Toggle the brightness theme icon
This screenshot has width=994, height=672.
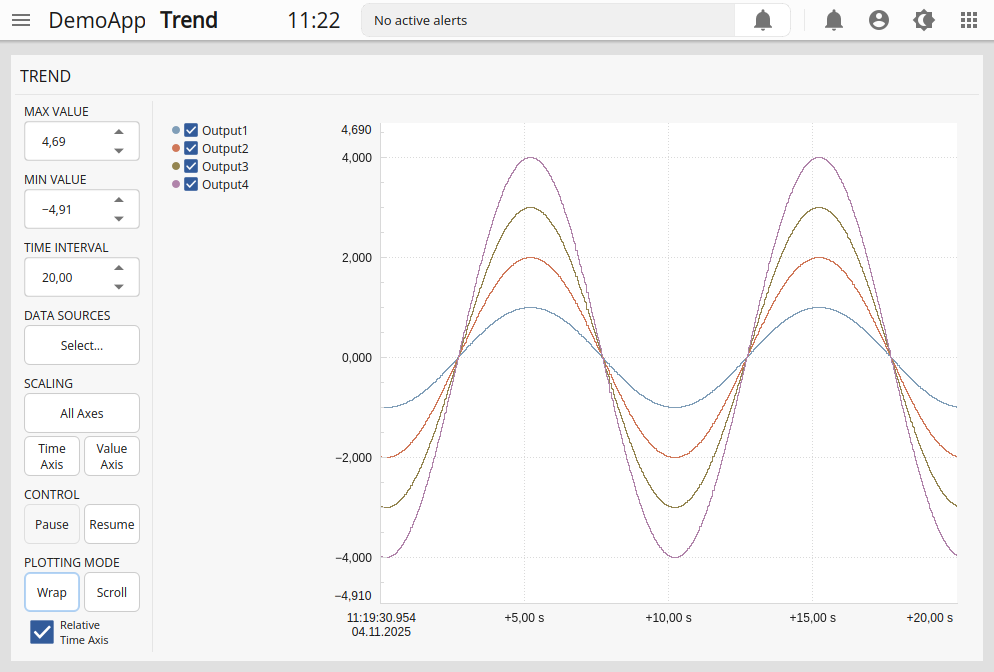[x=924, y=20]
